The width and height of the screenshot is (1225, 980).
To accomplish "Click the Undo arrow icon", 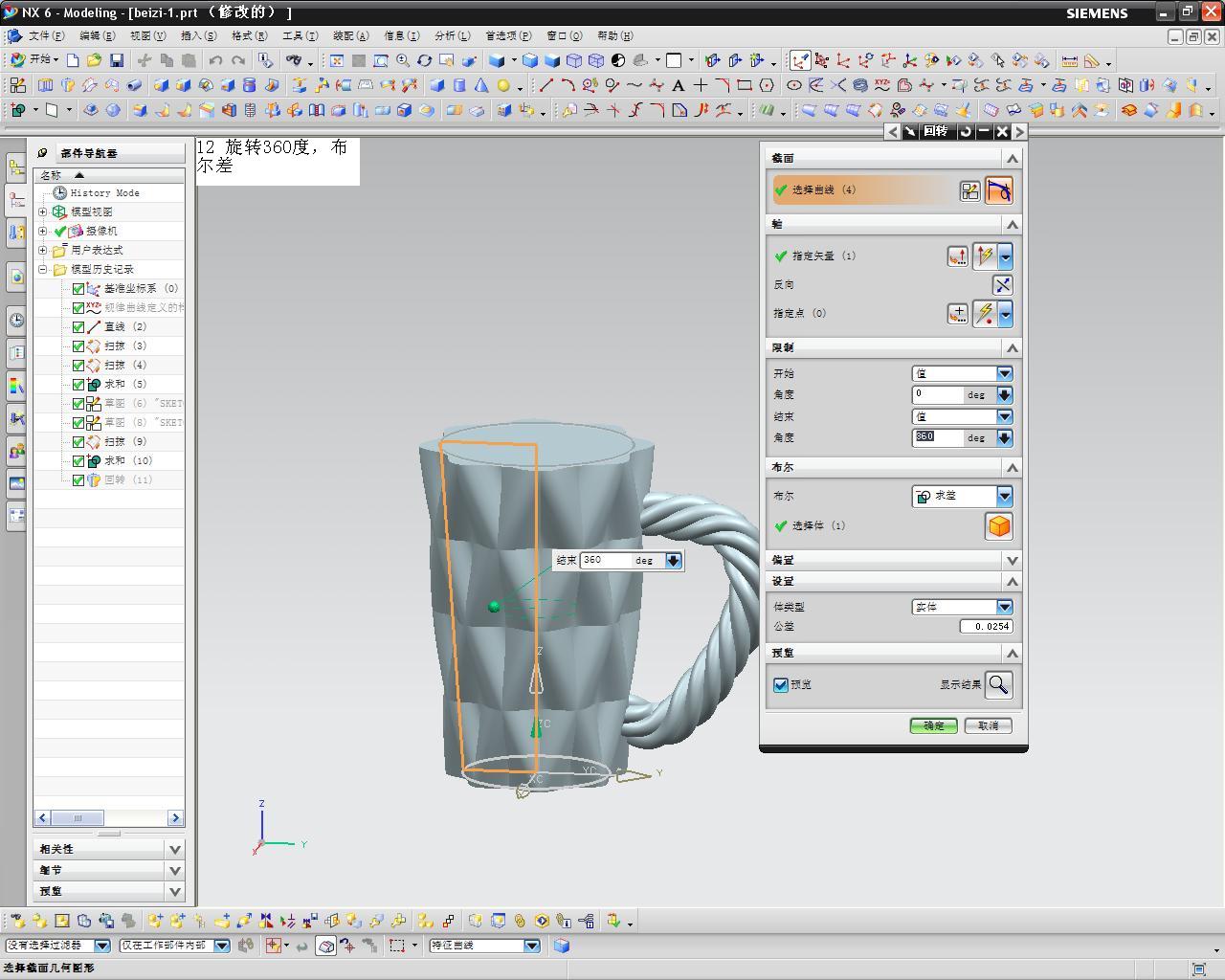I will tap(216, 60).
